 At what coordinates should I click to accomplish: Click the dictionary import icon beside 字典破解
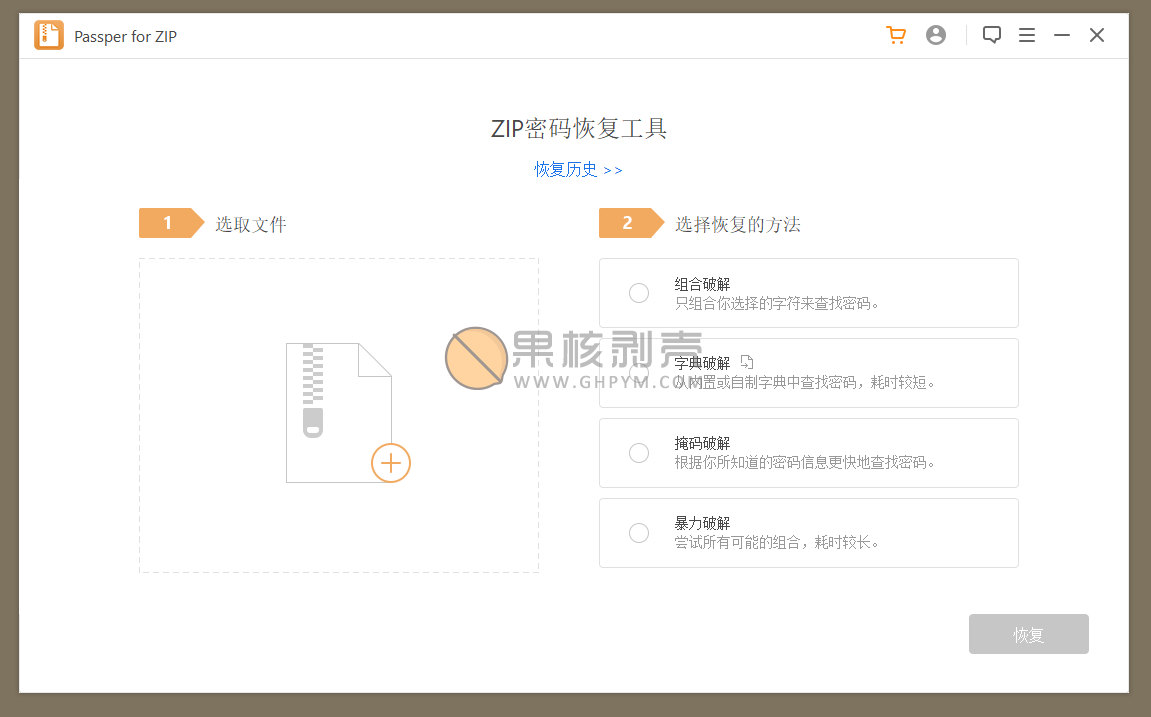(x=747, y=362)
